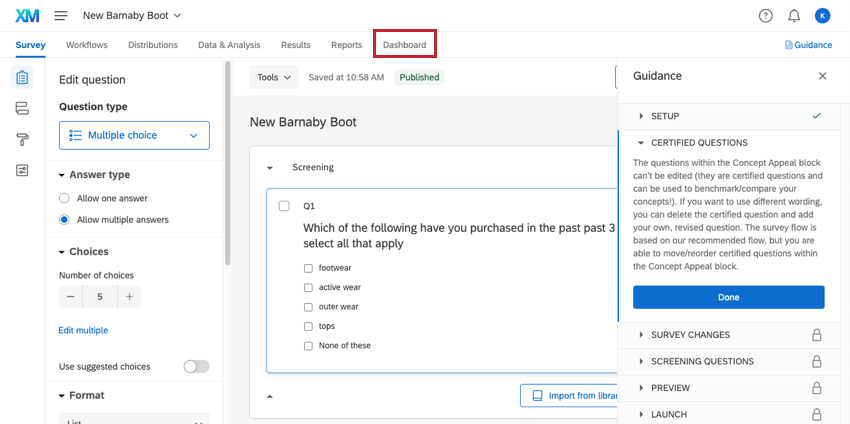Click the Done button in Guidance

[728, 297]
